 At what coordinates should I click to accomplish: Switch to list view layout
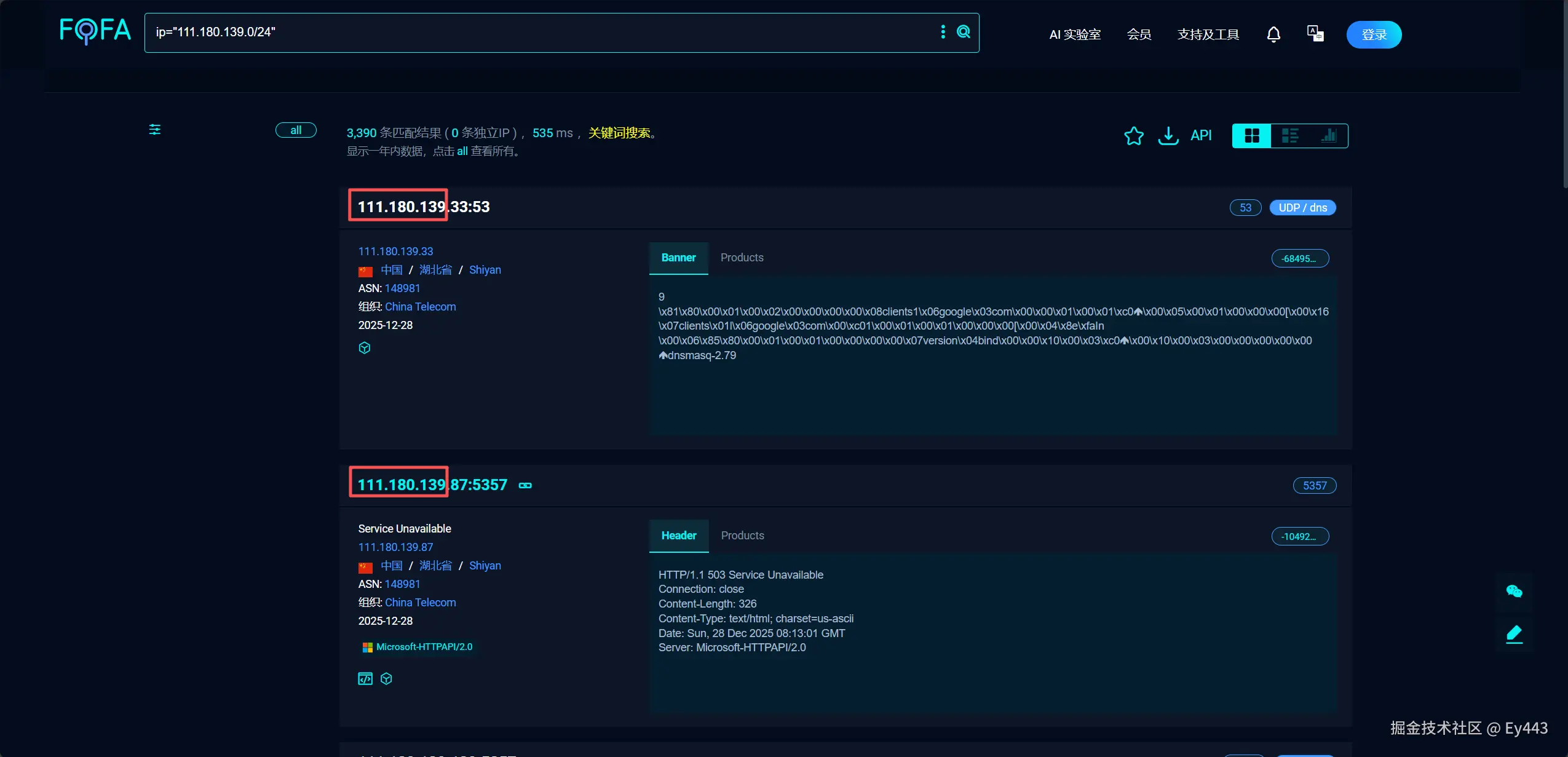[x=1289, y=136]
